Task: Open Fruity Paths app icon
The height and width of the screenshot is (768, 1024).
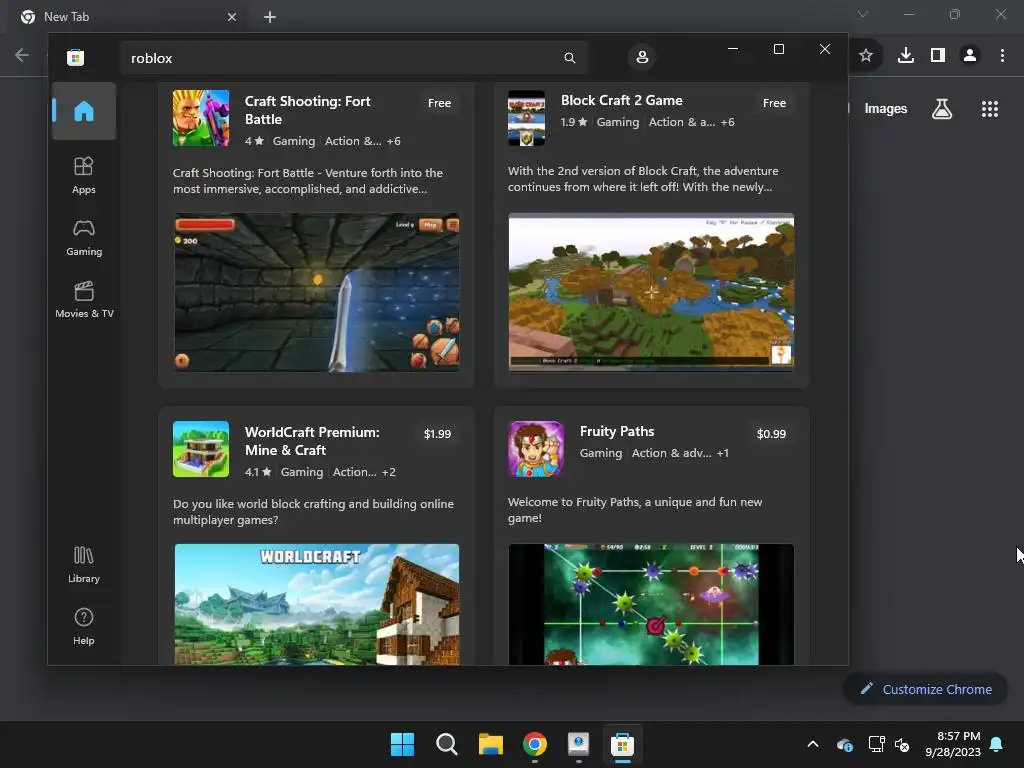Action: click(536, 449)
